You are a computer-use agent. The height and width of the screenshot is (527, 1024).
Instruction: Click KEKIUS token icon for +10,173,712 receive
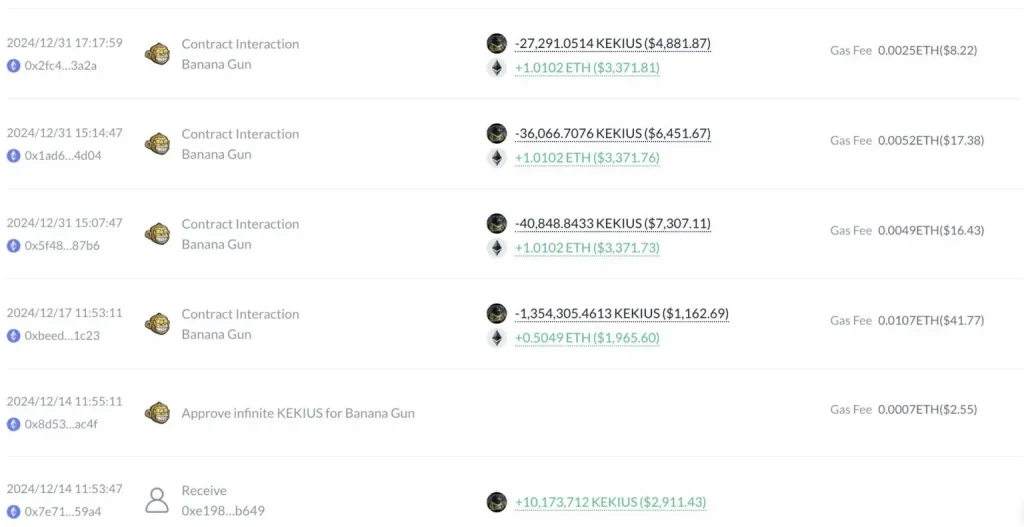click(x=497, y=502)
